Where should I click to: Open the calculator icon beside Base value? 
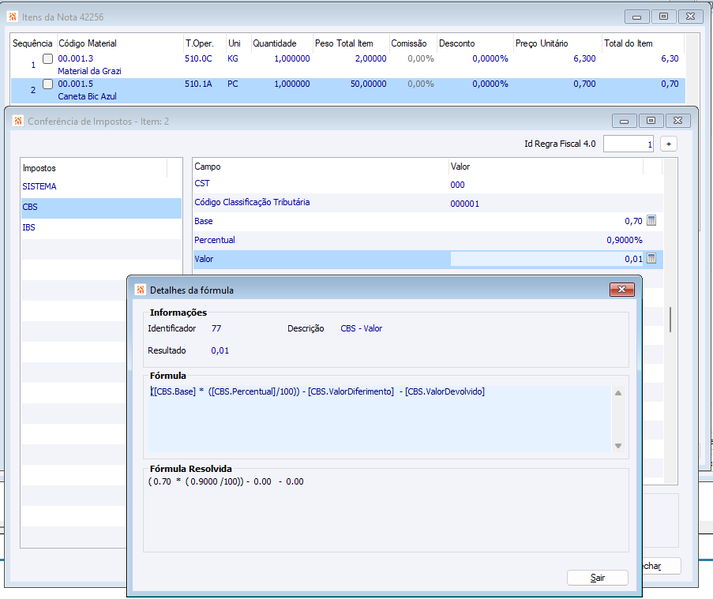[x=651, y=221]
